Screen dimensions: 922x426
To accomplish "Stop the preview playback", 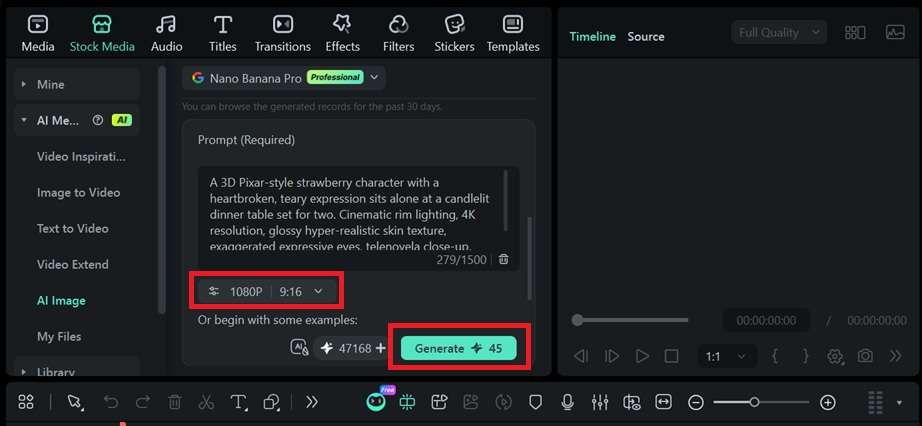I will (672, 356).
